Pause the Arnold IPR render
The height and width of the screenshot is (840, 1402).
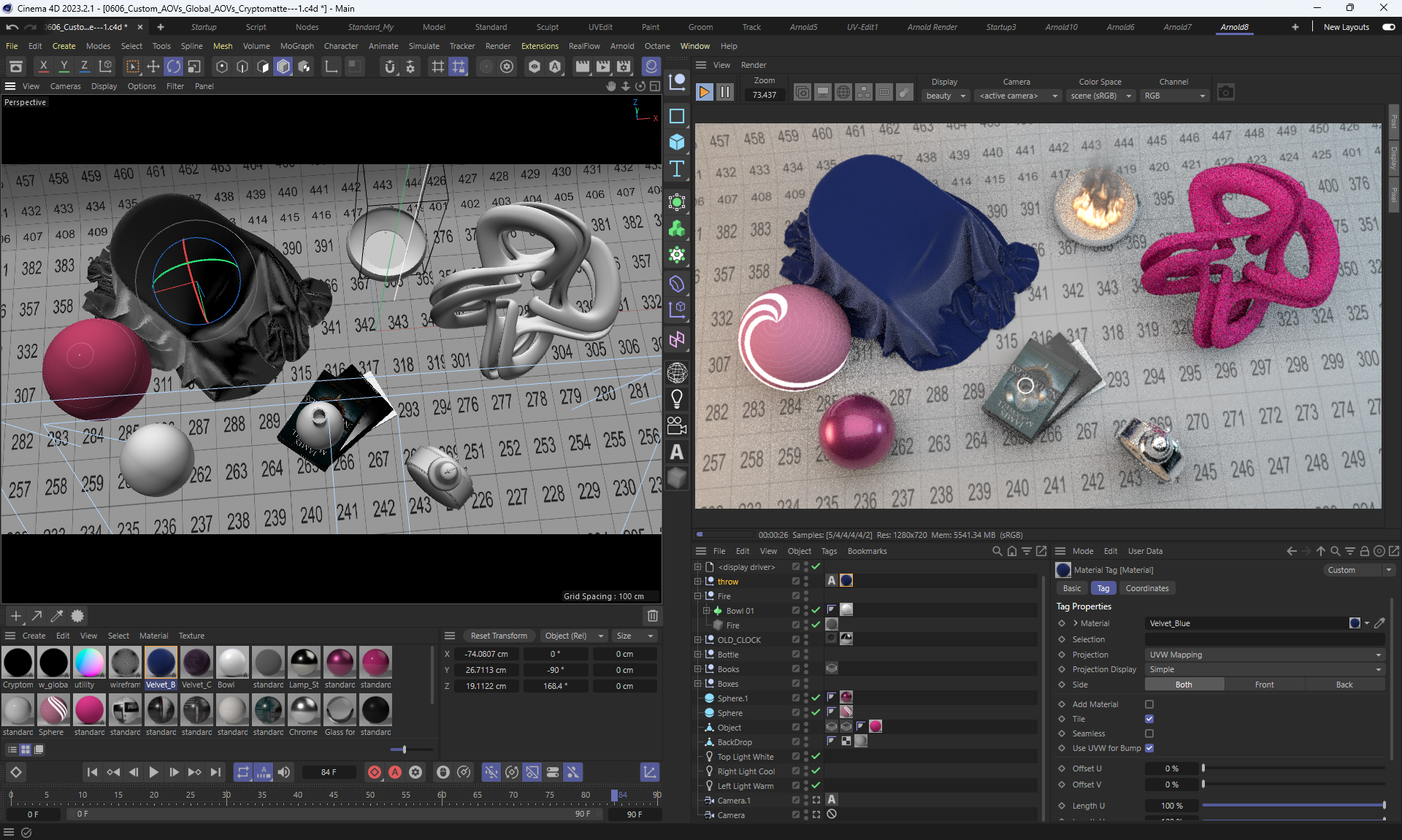(725, 92)
